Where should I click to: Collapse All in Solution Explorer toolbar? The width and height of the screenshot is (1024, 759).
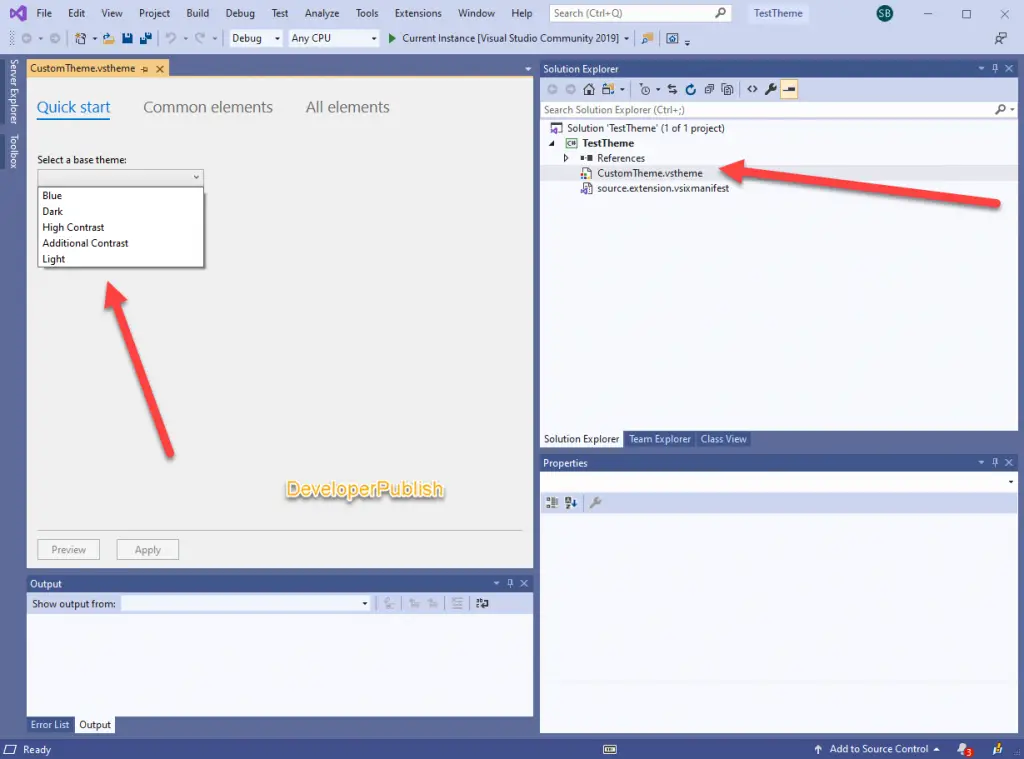point(709,89)
